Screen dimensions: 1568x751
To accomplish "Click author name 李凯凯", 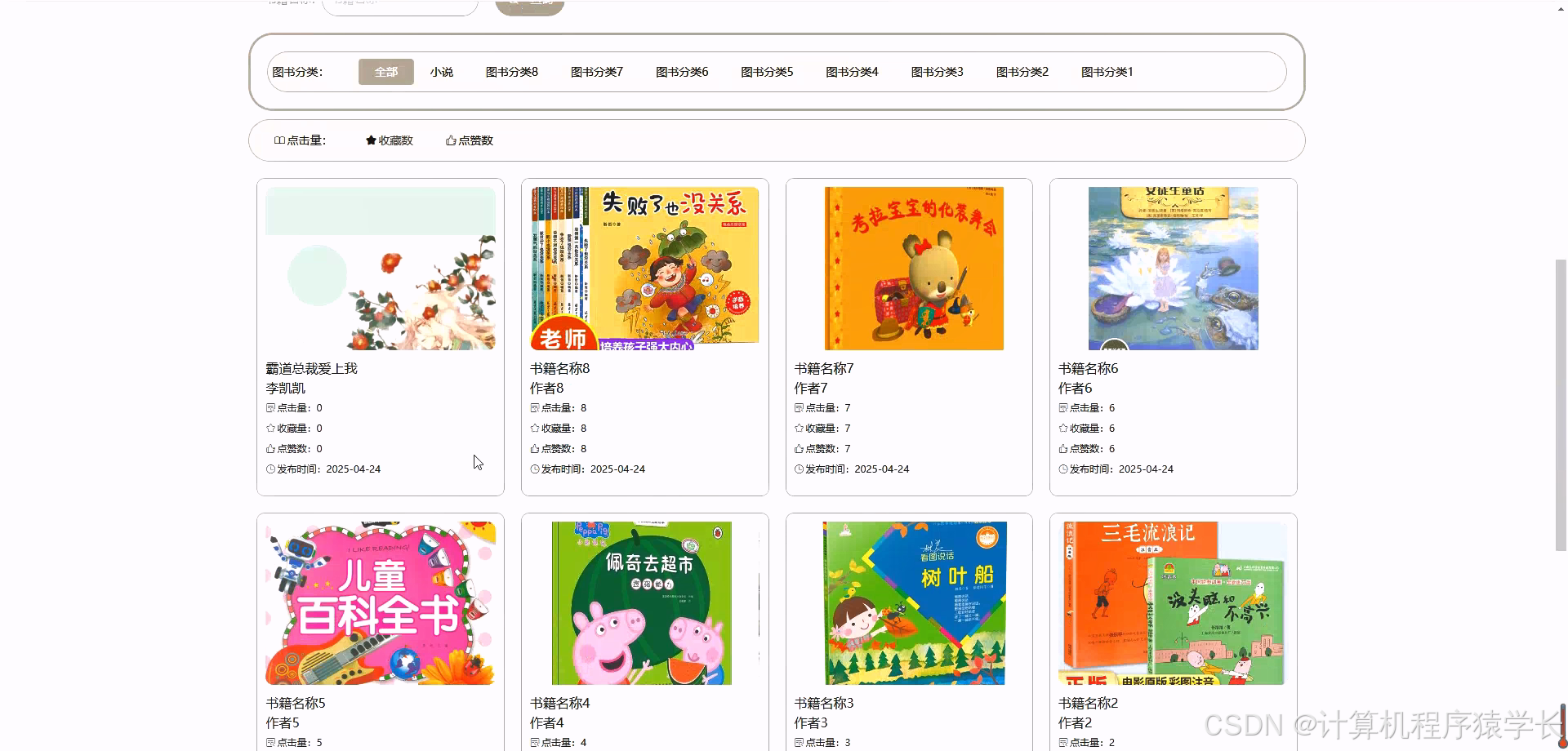I will click(286, 389).
